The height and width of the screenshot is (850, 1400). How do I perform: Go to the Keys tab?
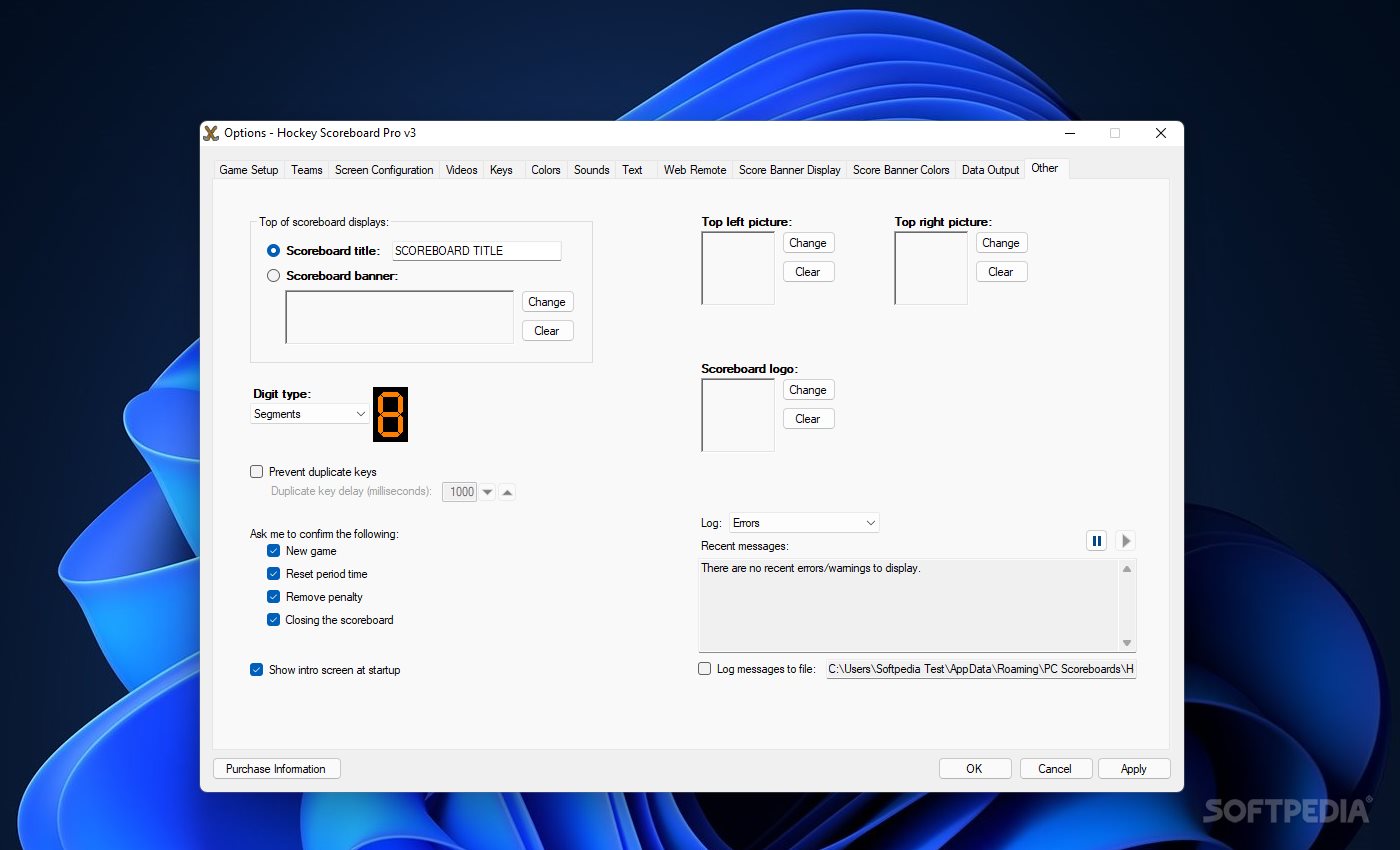click(x=501, y=170)
